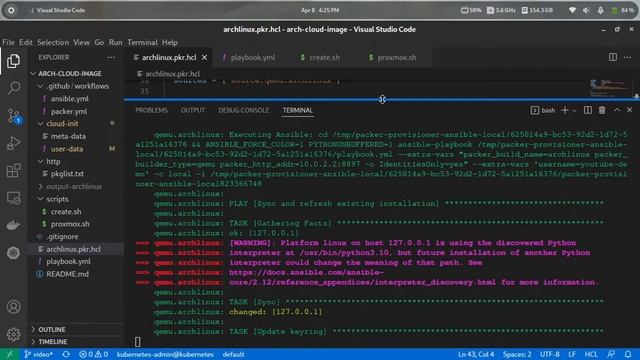
Task: Open Source Control view with badge
Action: click(13, 116)
